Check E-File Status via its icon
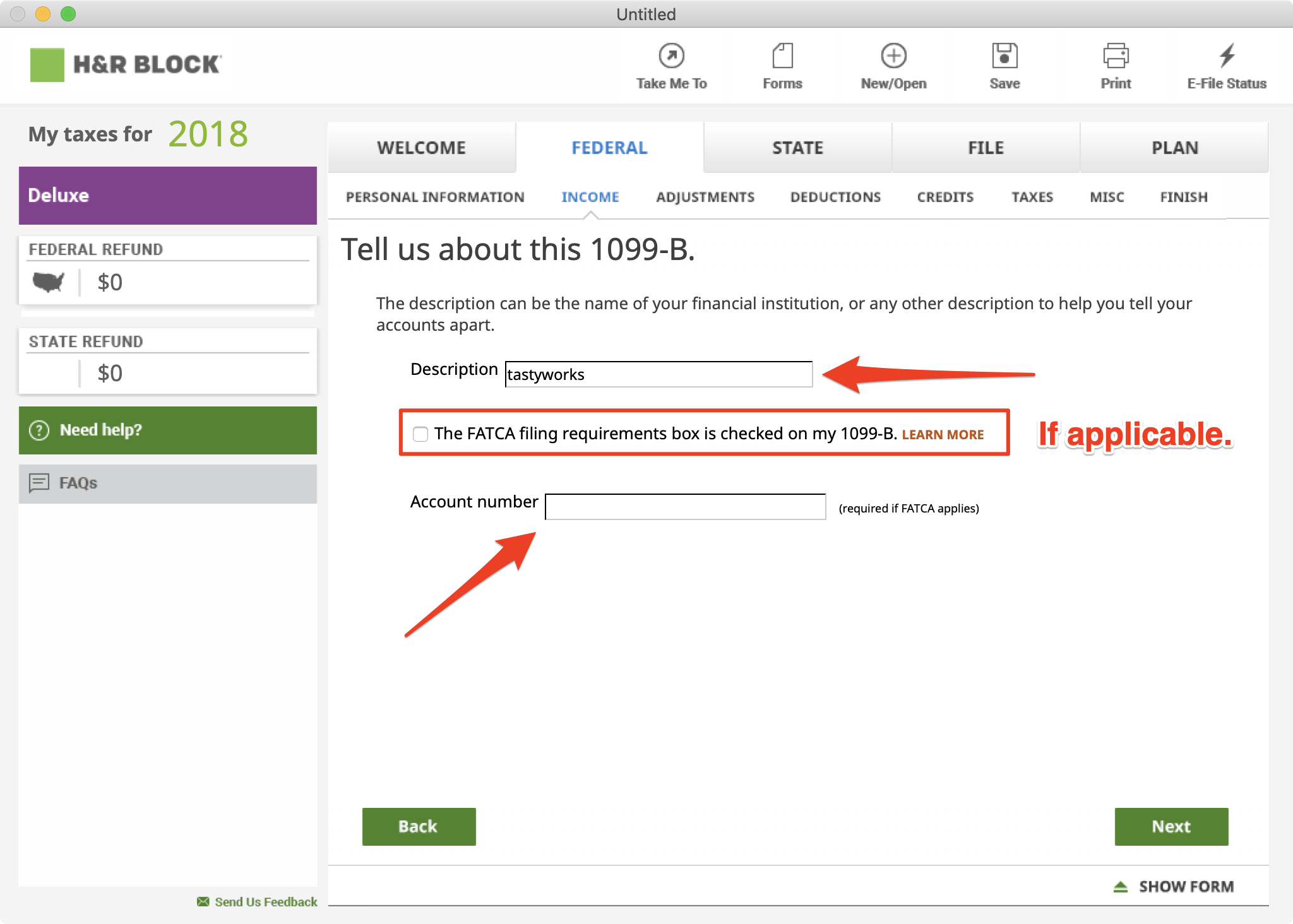This screenshot has width=1293, height=924. [x=1225, y=57]
